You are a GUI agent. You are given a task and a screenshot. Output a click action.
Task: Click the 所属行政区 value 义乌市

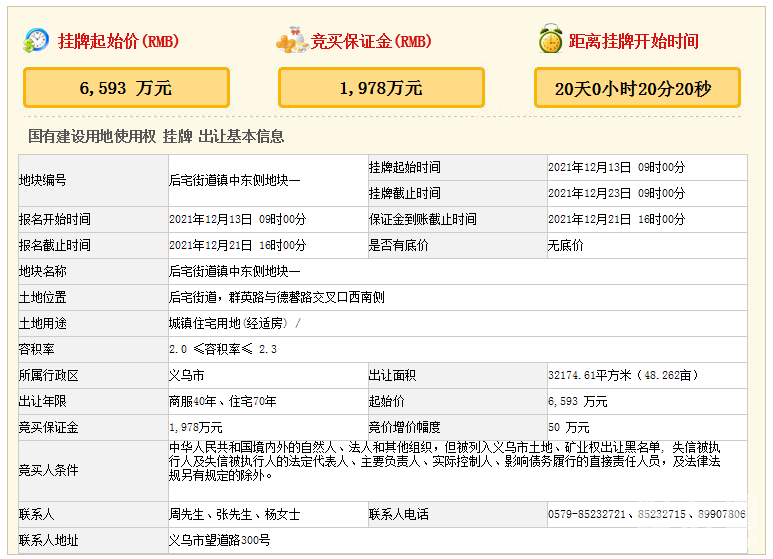(187, 376)
